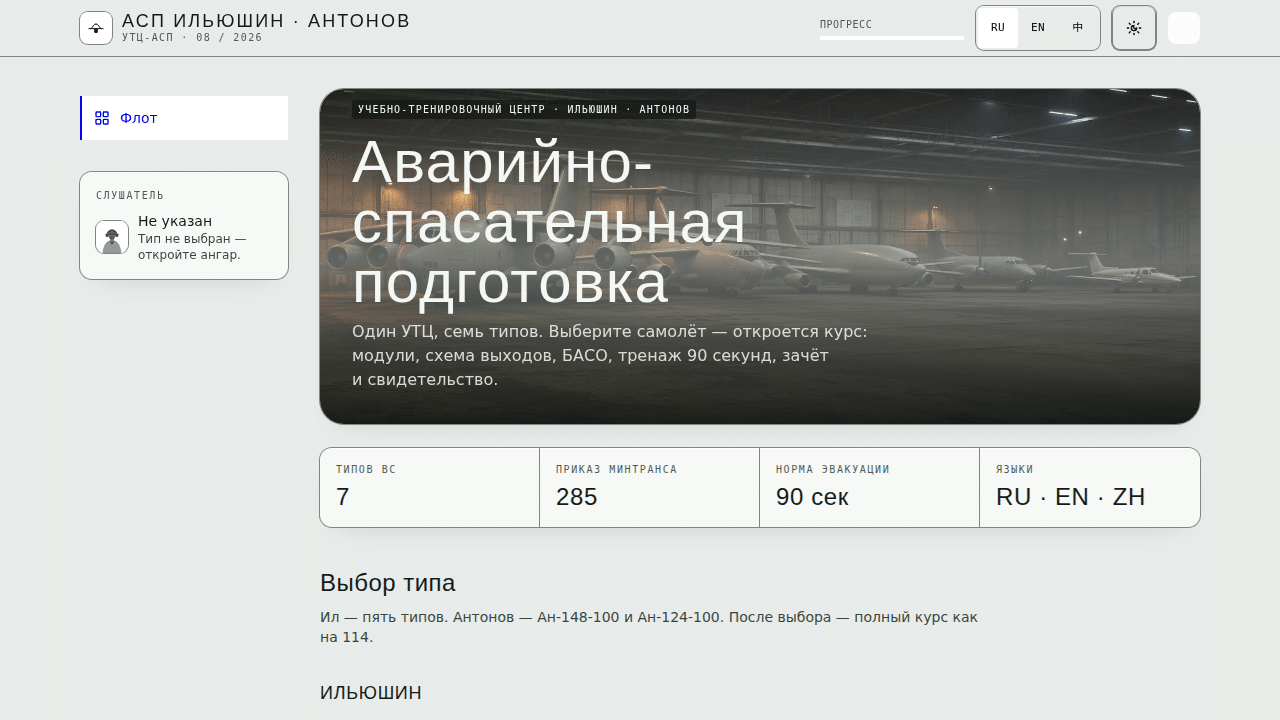The width and height of the screenshot is (1280, 720).
Task: Click the ТИПОВ ВС stat showing 7
Action: [430, 487]
